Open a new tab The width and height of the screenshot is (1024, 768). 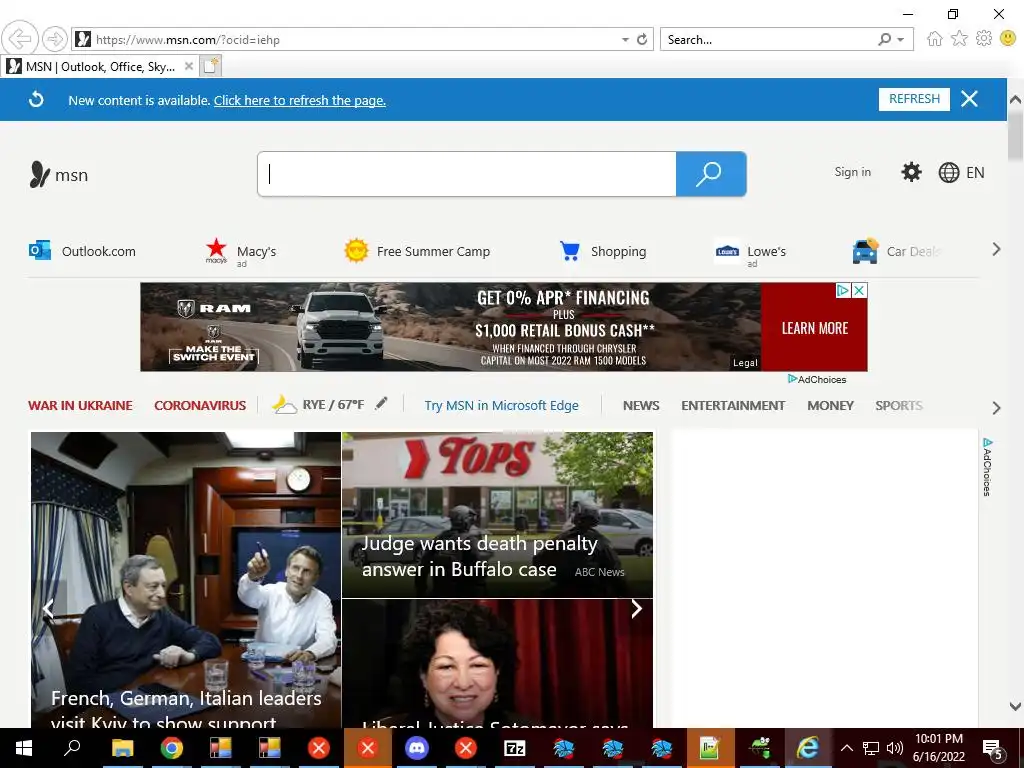click(x=210, y=66)
